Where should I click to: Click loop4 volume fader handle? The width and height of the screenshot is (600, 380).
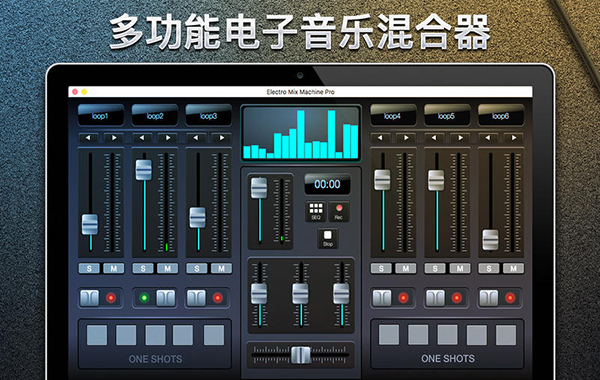tap(382, 180)
